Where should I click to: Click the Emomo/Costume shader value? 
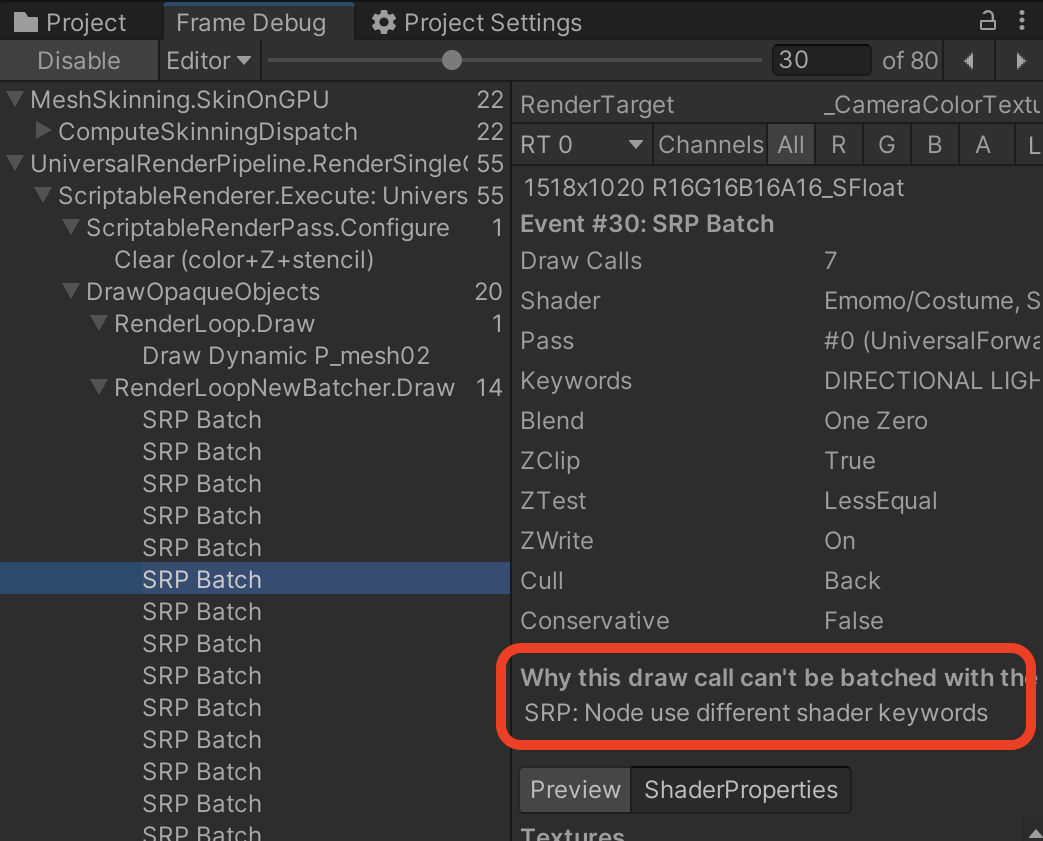(x=933, y=301)
